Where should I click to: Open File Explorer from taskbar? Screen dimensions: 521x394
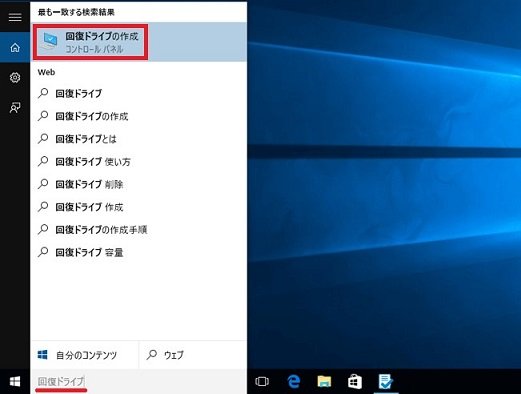click(x=324, y=381)
